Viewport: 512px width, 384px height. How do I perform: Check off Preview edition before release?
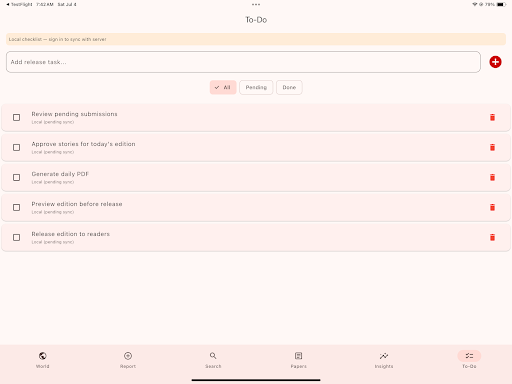[16, 207]
